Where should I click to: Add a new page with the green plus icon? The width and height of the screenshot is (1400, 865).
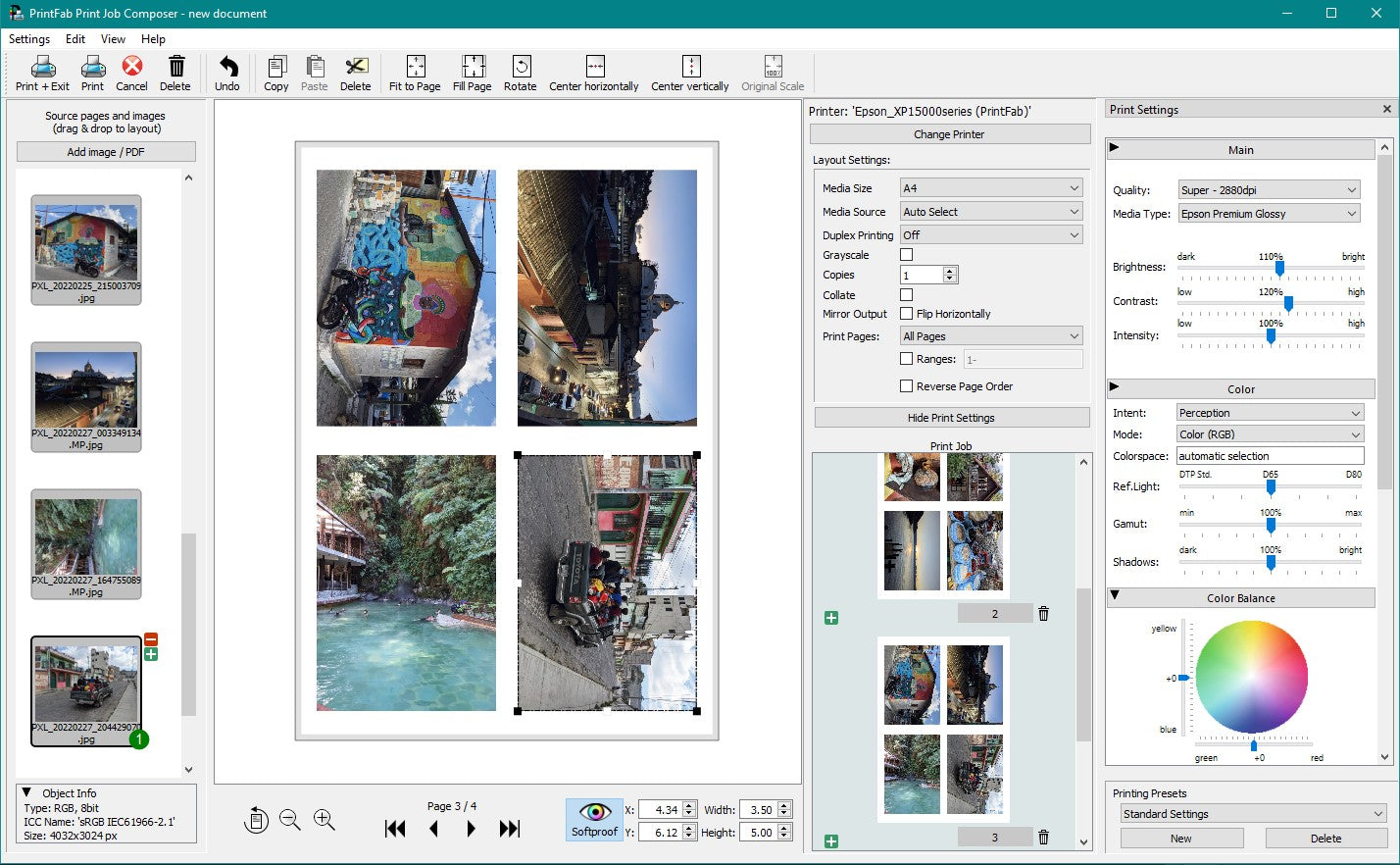831,840
